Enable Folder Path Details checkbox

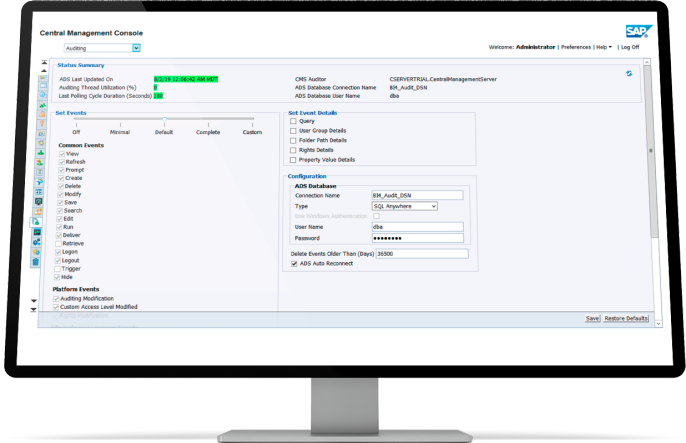[293, 140]
